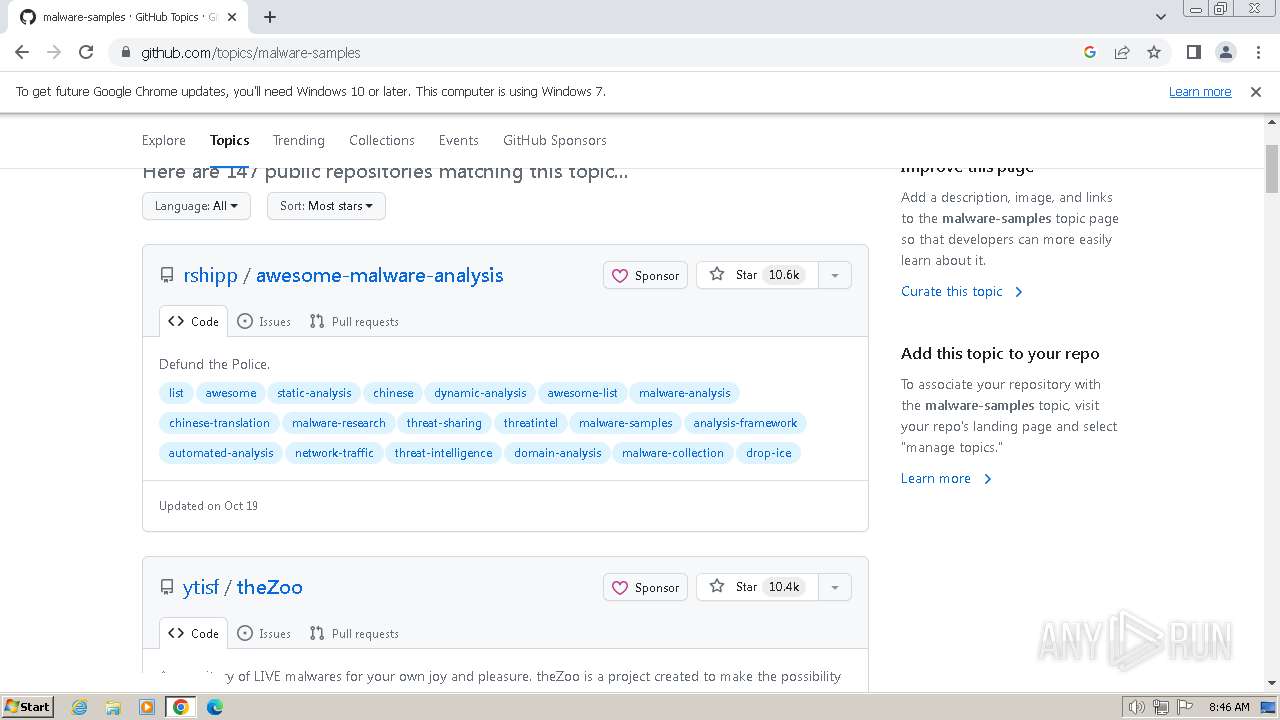Viewport: 1280px width, 720px height.
Task: Click the chinese topic tag
Action: pos(393,393)
